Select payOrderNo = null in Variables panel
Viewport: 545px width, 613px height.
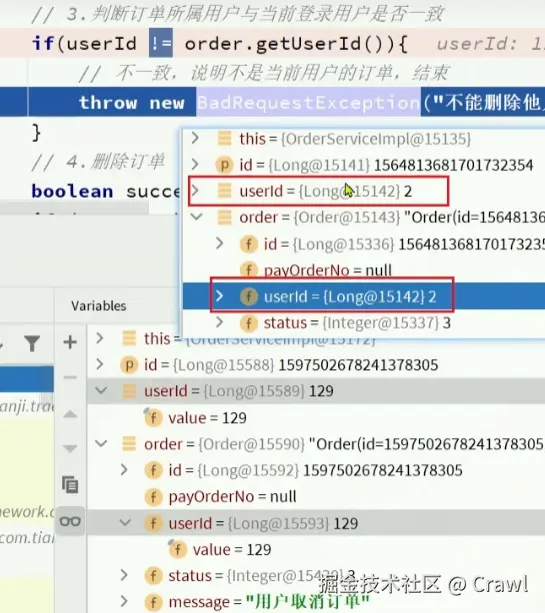(x=316, y=497)
